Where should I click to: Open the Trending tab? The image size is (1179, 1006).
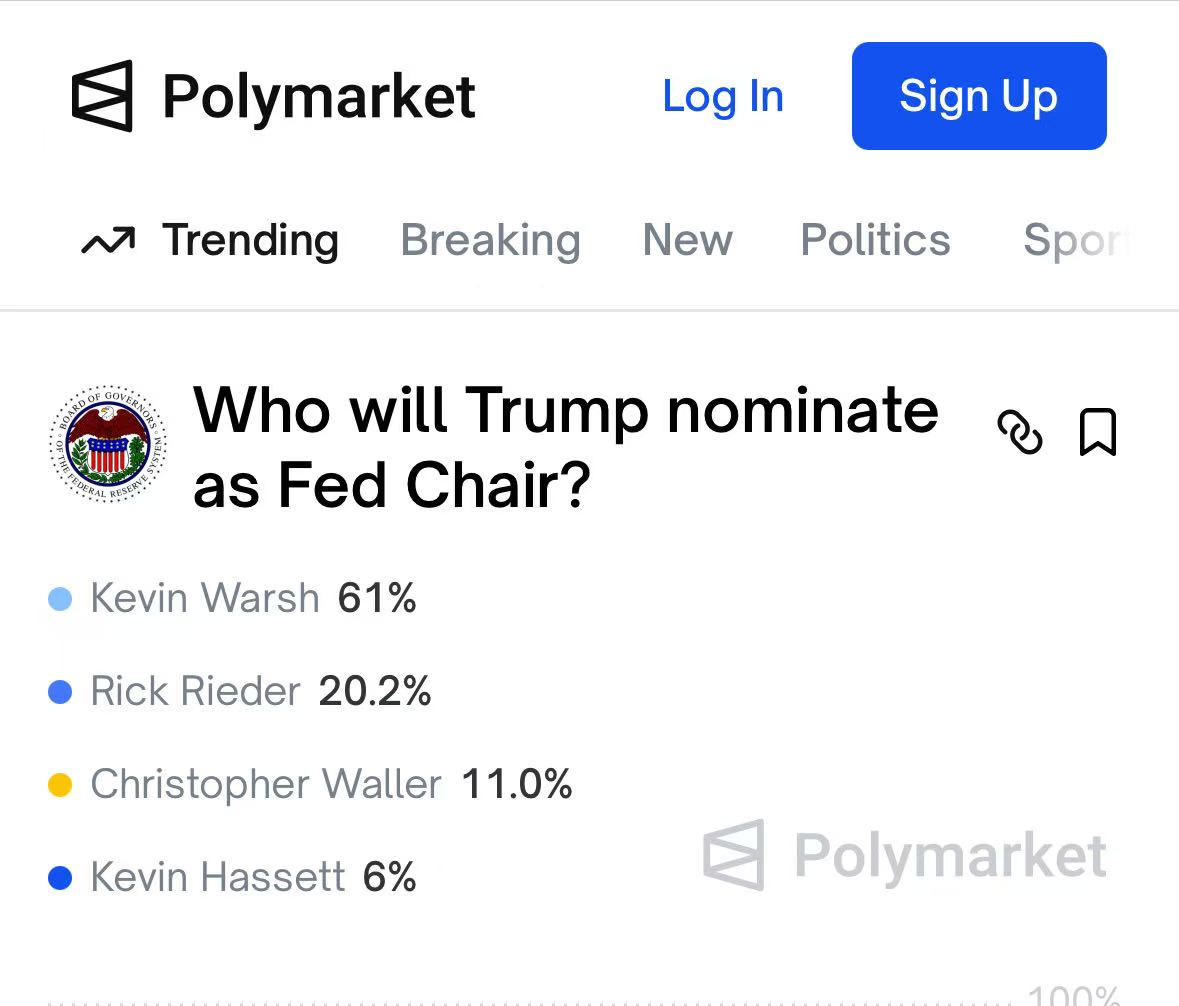[250, 241]
